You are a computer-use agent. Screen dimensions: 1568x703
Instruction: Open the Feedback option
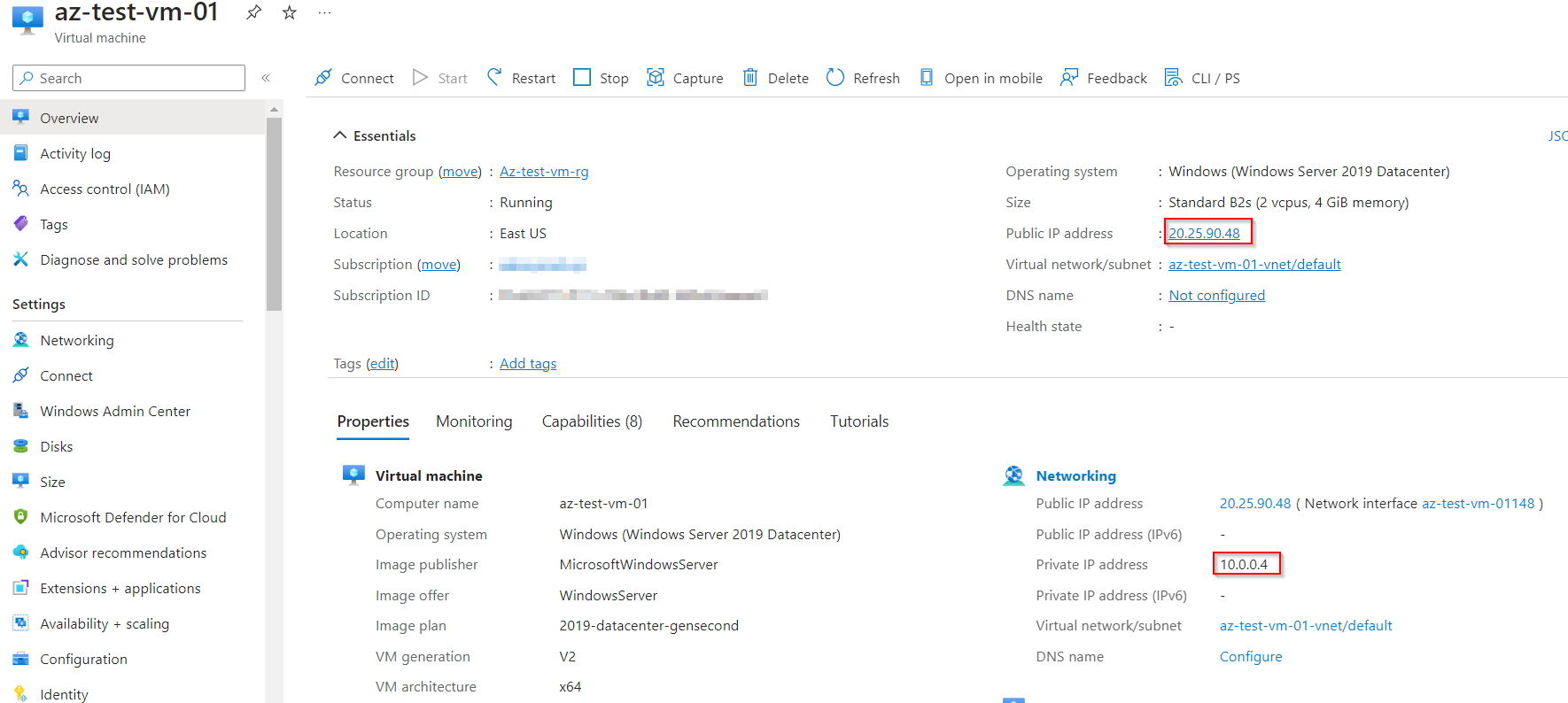point(1104,78)
